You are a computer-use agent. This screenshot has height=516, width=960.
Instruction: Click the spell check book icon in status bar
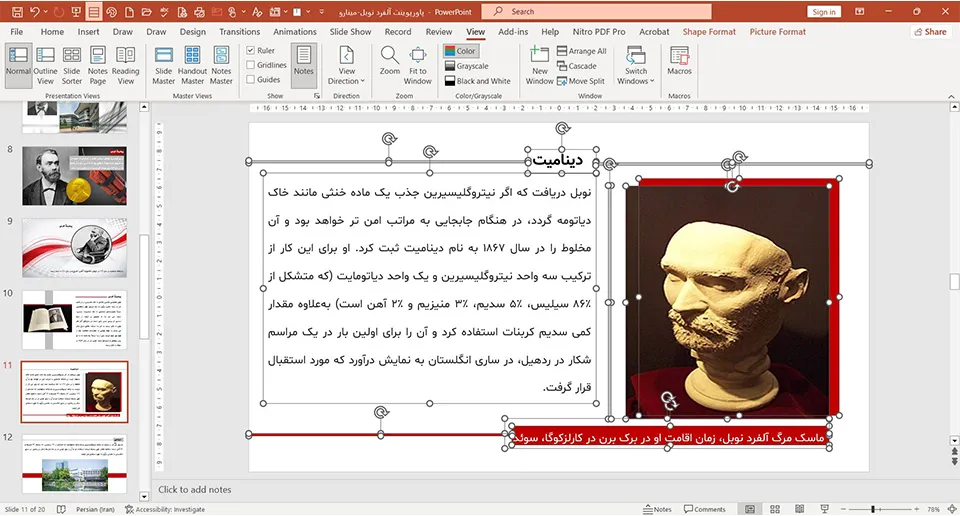[61, 509]
